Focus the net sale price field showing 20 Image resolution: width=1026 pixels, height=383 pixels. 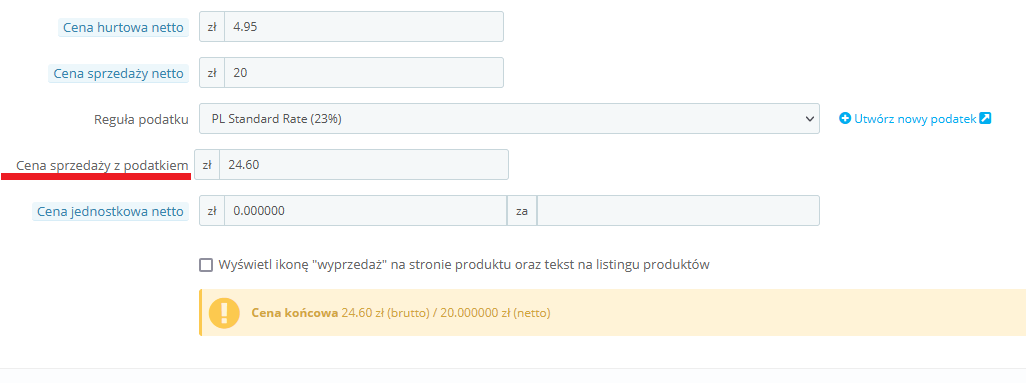[364, 73]
